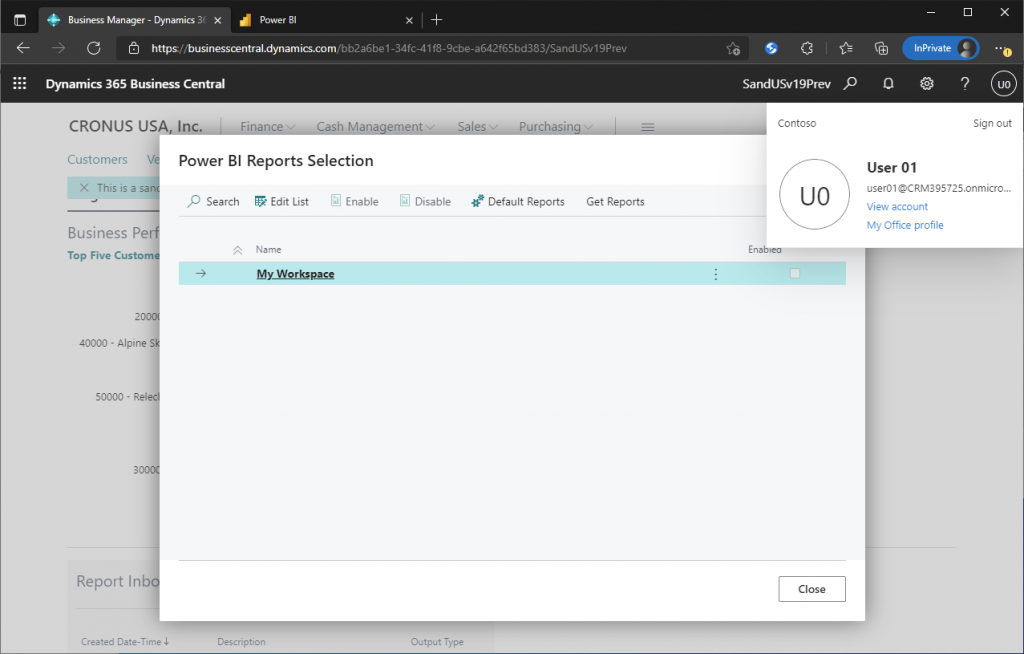Open the app launcher waffle icon

coord(20,84)
